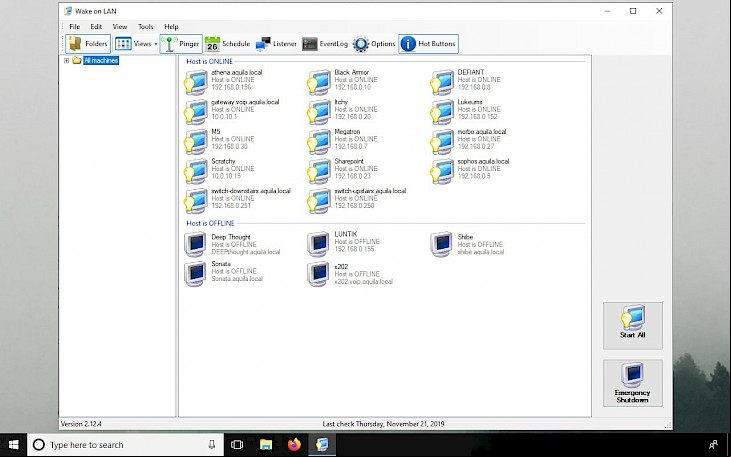
Task: Open the Listener tool
Action: click(x=276, y=44)
